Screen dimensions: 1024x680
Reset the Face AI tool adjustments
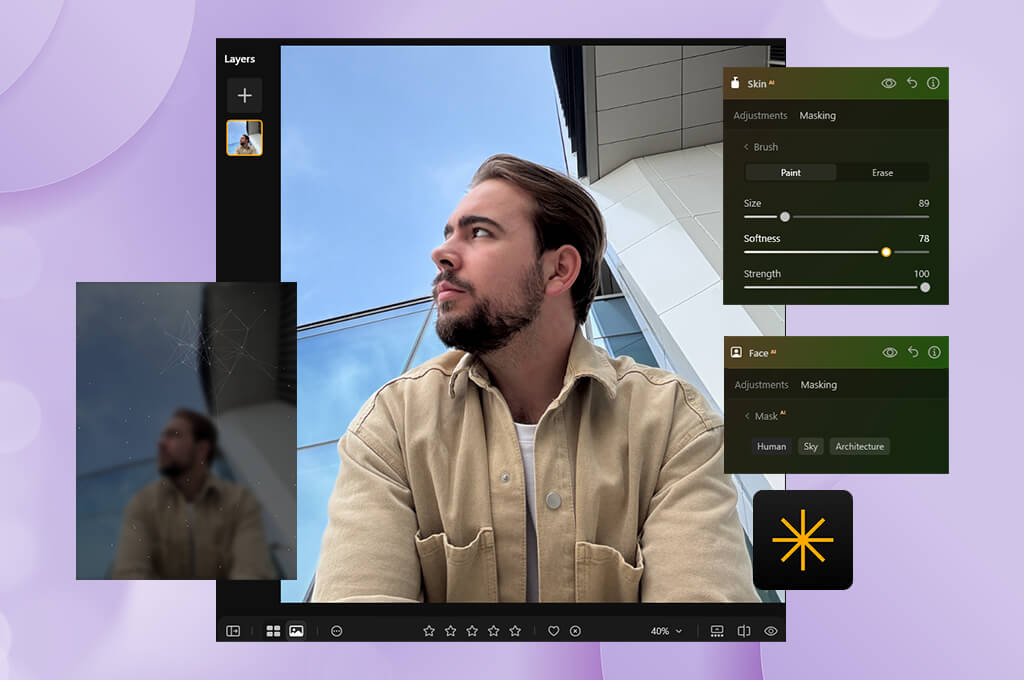pyautogui.click(x=913, y=351)
